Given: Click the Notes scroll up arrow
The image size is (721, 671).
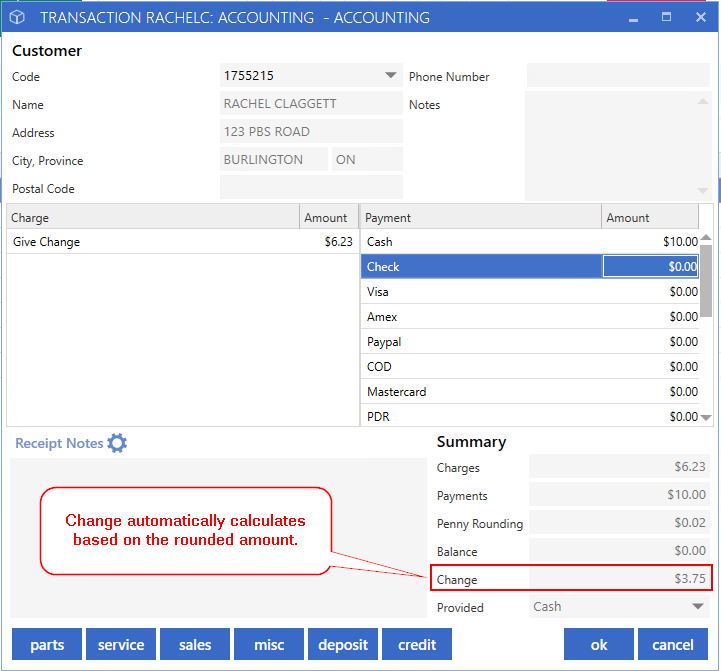Looking at the screenshot, I should coord(703,101).
